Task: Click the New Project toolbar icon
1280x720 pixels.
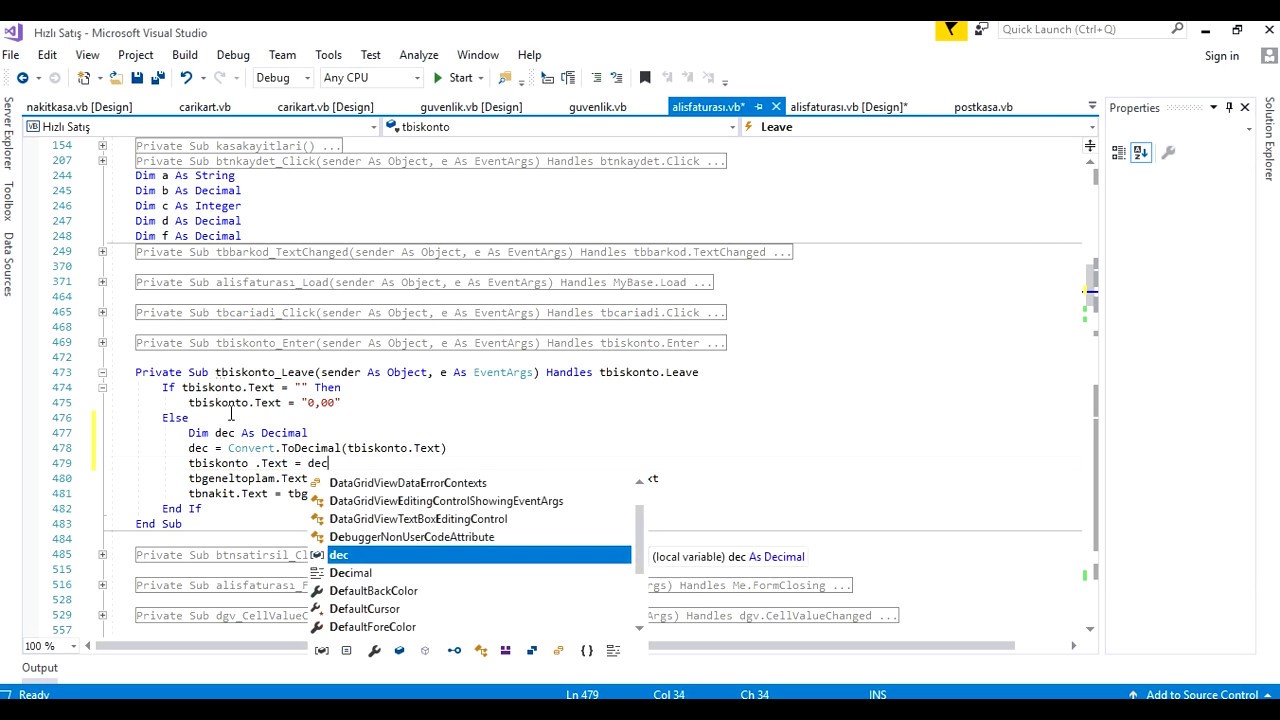Action: (84, 78)
